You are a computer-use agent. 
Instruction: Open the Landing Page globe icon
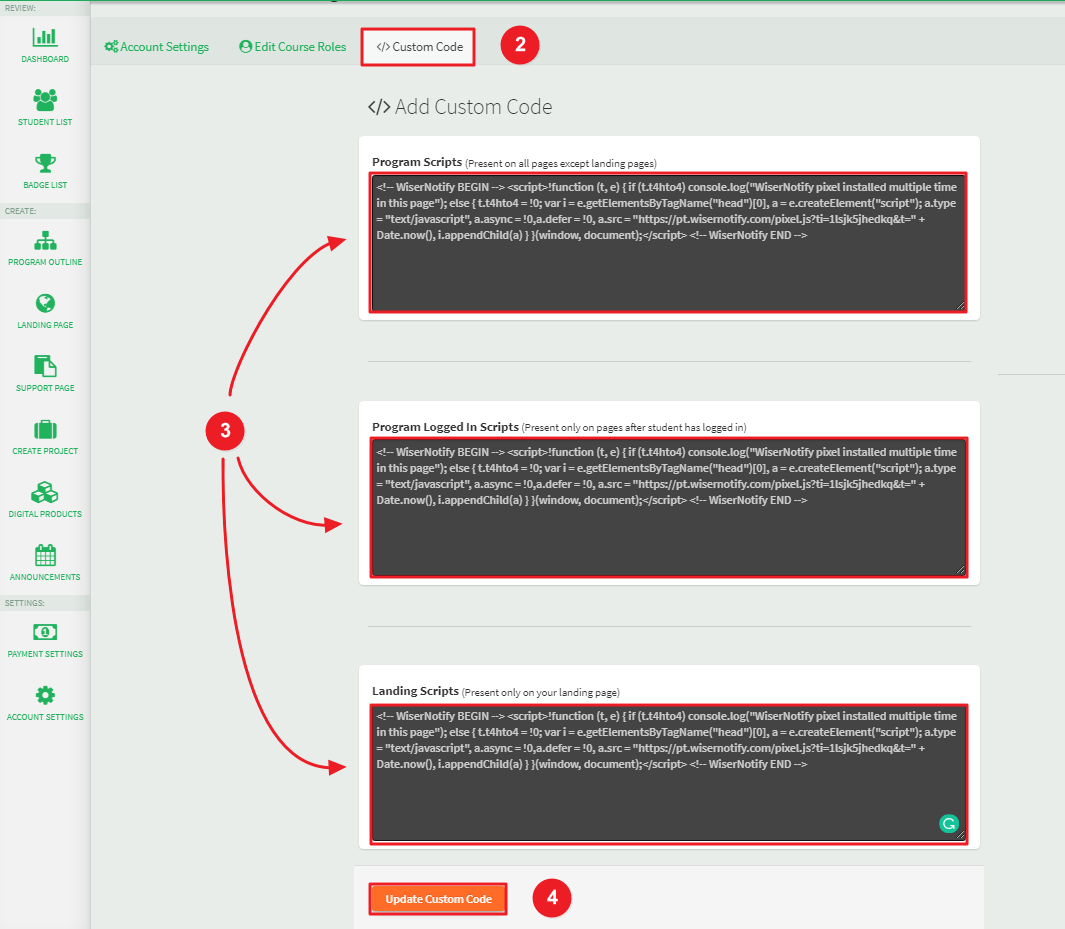pyautogui.click(x=45, y=304)
